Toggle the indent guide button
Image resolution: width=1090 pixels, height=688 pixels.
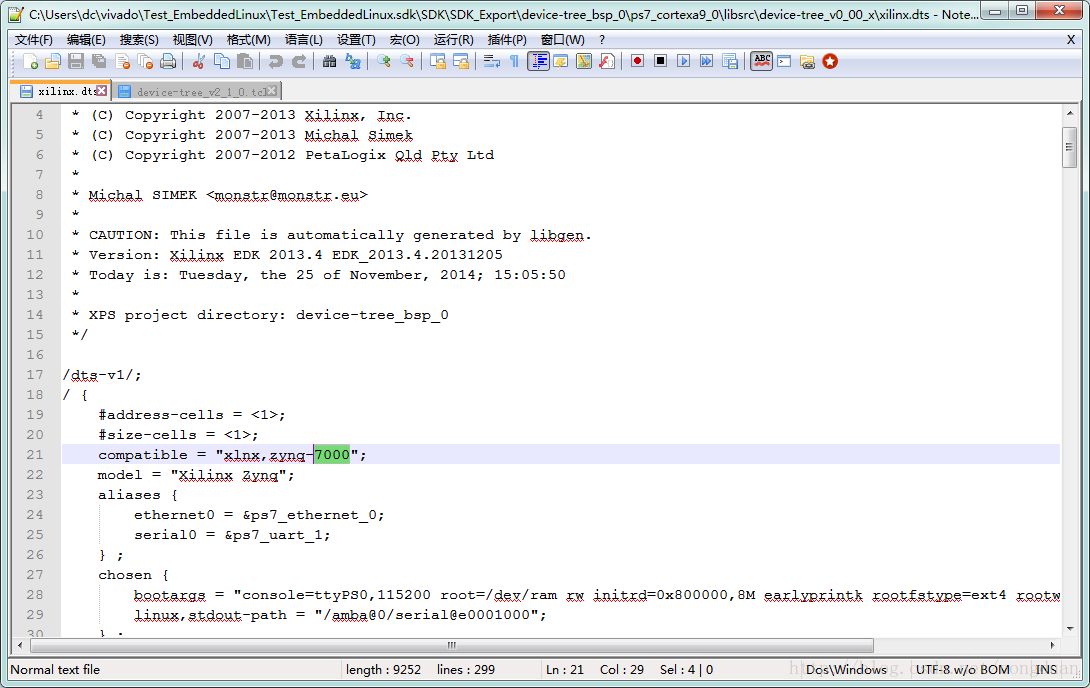538,62
